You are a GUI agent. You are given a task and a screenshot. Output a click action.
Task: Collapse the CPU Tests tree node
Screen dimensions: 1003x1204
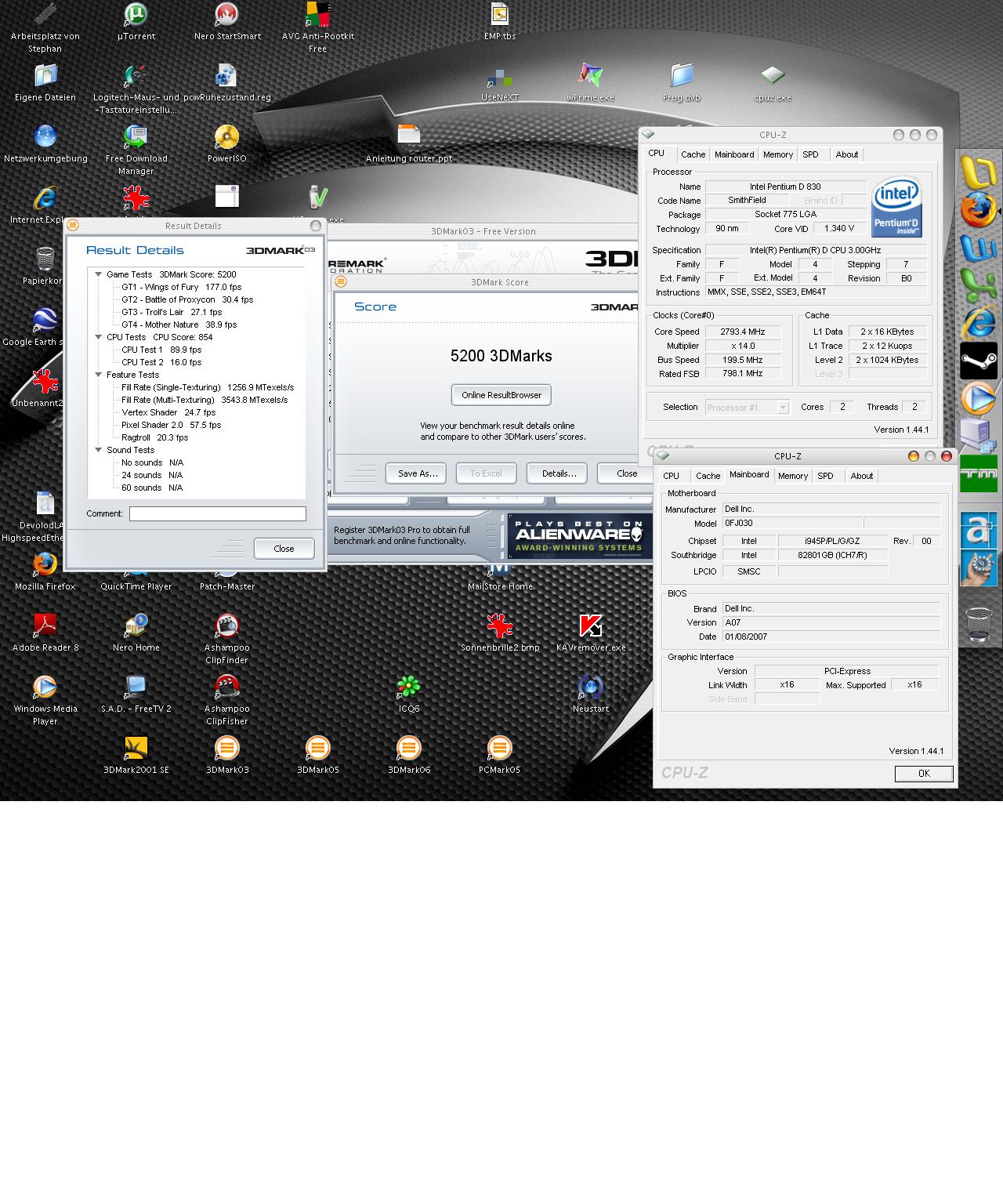(x=99, y=337)
